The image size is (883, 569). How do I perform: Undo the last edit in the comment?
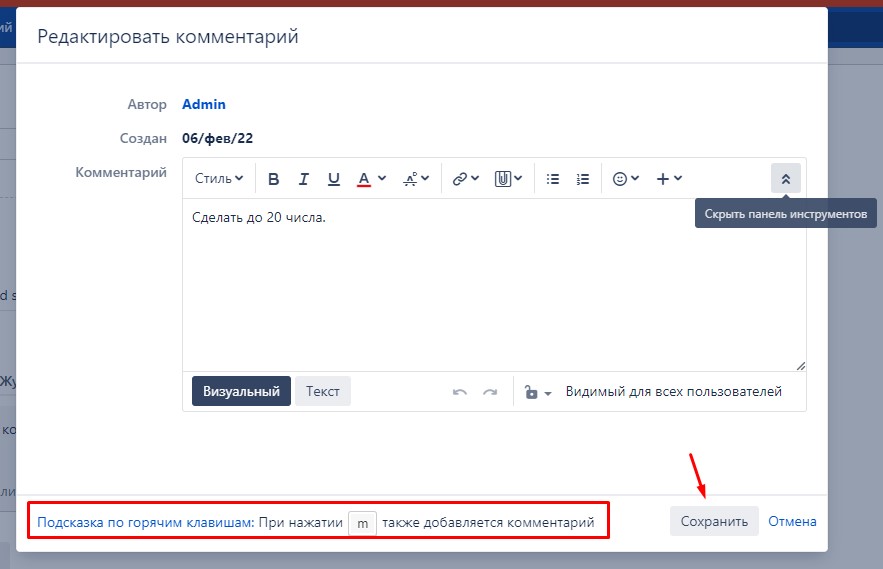pos(460,392)
